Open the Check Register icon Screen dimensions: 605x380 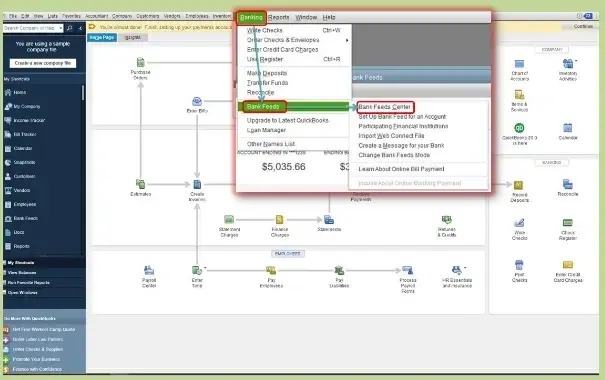point(568,223)
